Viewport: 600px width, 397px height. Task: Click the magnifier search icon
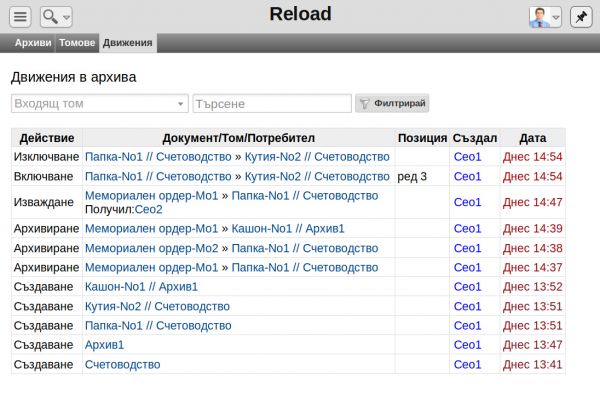pyautogui.click(x=51, y=17)
